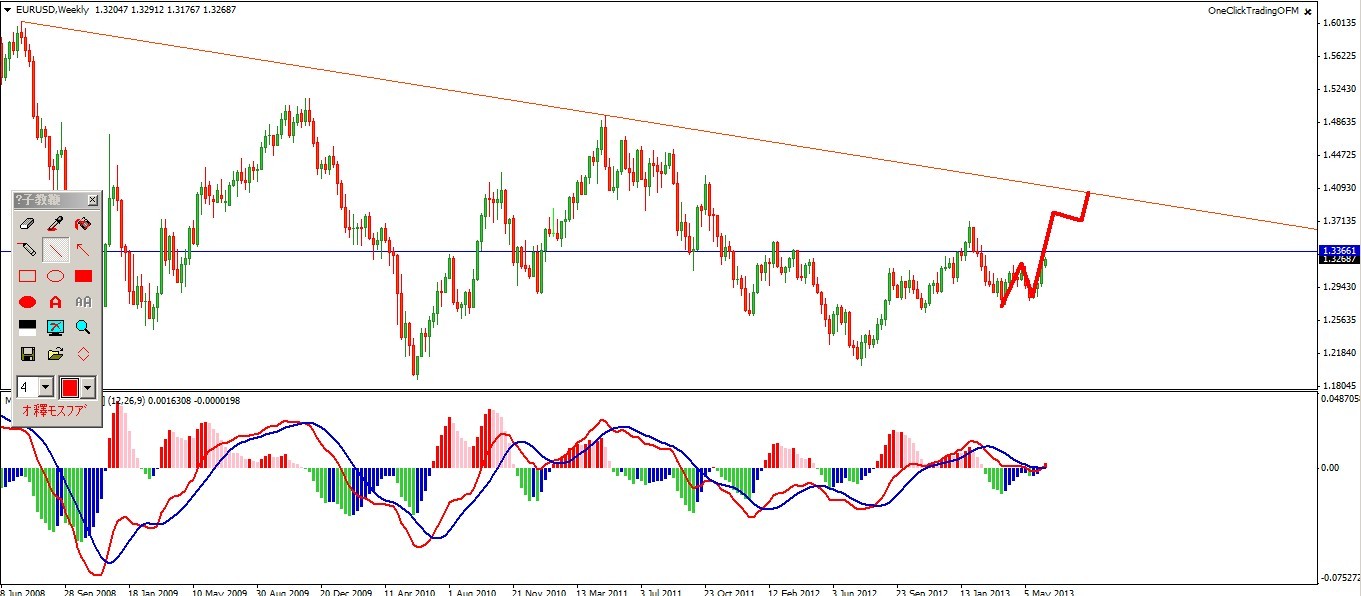This screenshot has height=596, width=1361.
Task: Click the 1.44725 price scale value
Action: (x=1339, y=155)
